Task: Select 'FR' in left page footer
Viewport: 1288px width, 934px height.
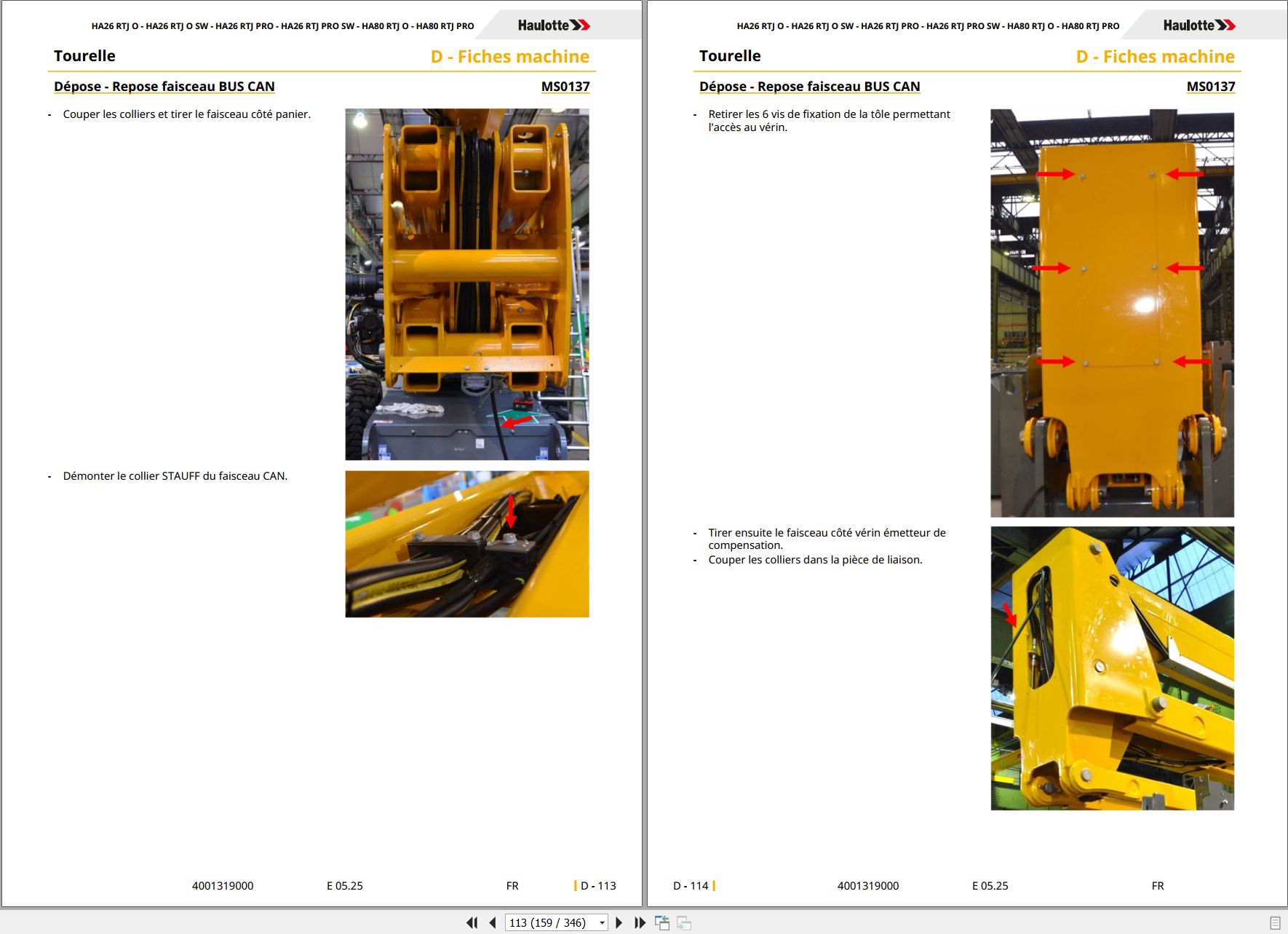Action: [512, 886]
